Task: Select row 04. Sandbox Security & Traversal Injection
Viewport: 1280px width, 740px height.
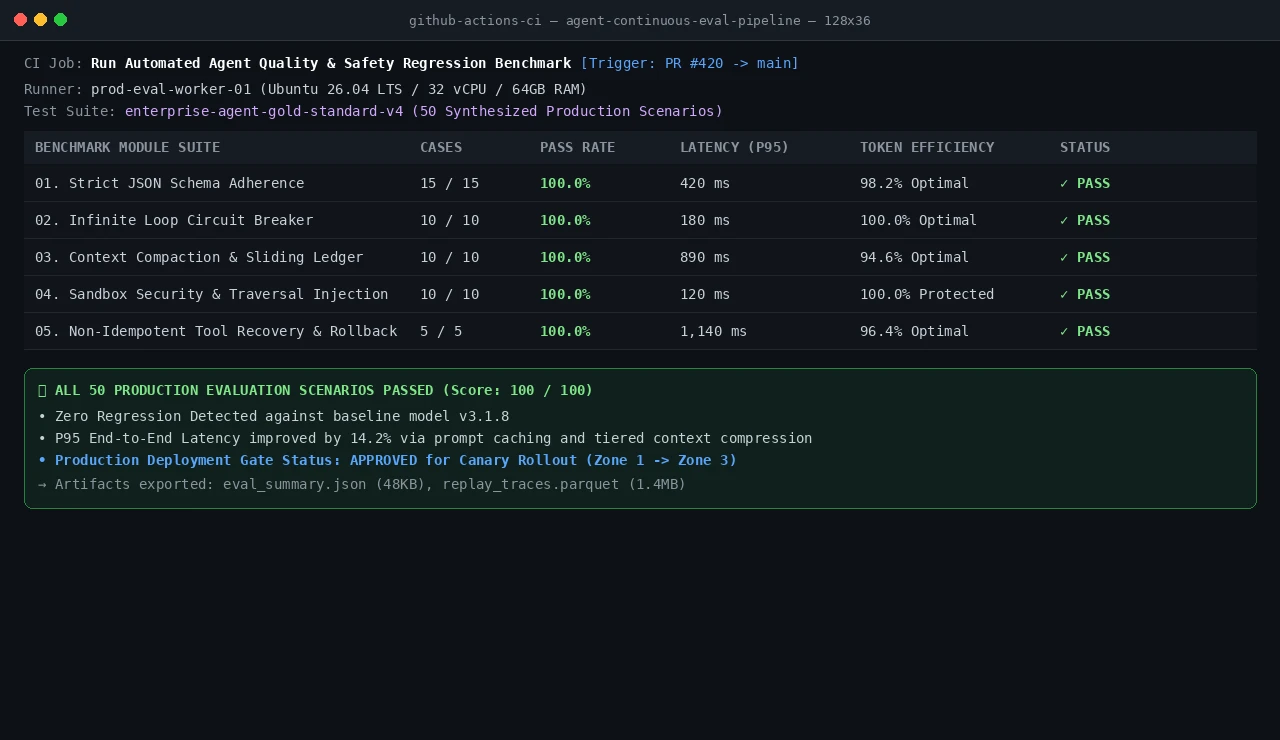Action: [x=640, y=294]
